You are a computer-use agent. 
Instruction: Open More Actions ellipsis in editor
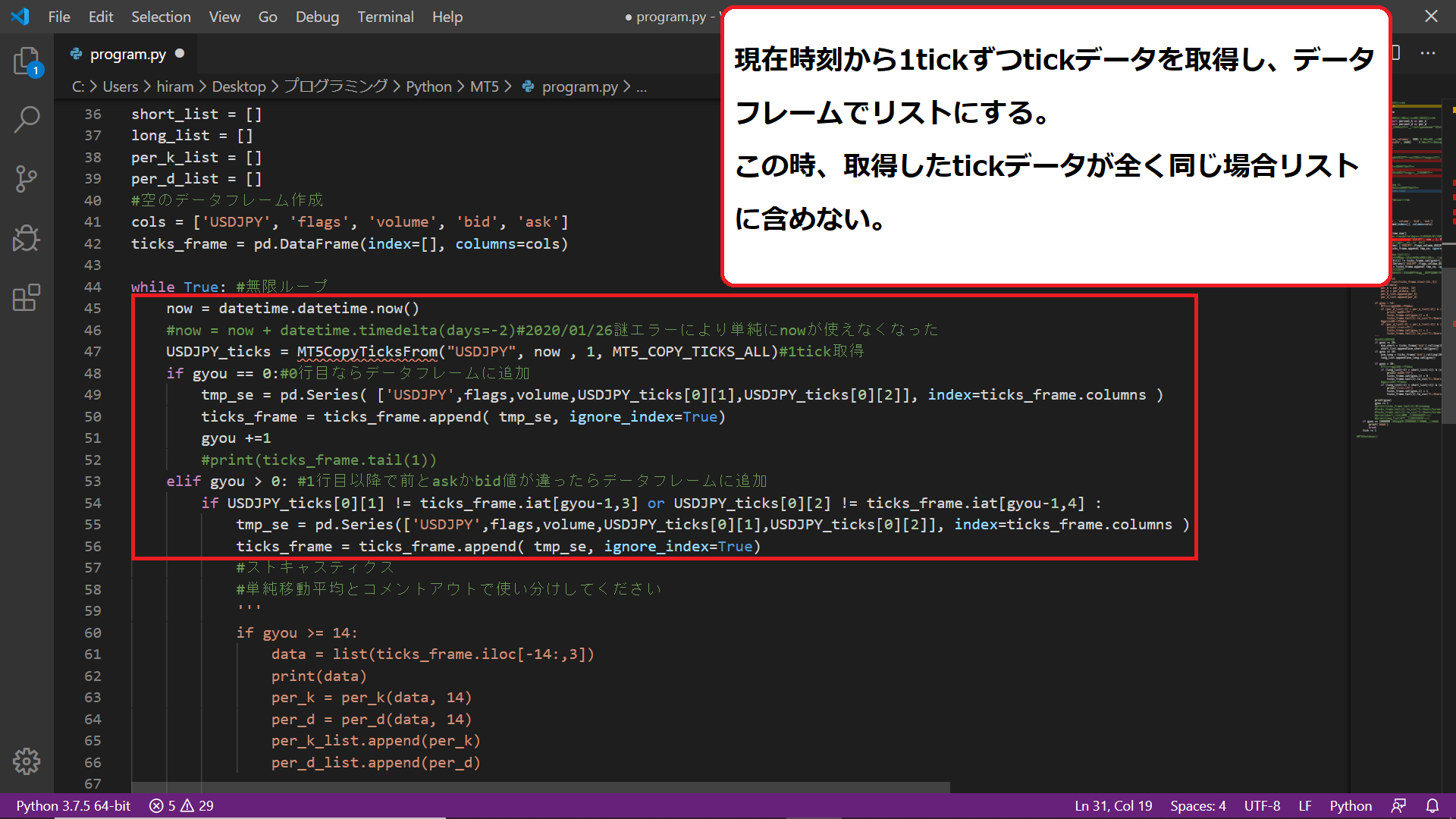[1427, 53]
